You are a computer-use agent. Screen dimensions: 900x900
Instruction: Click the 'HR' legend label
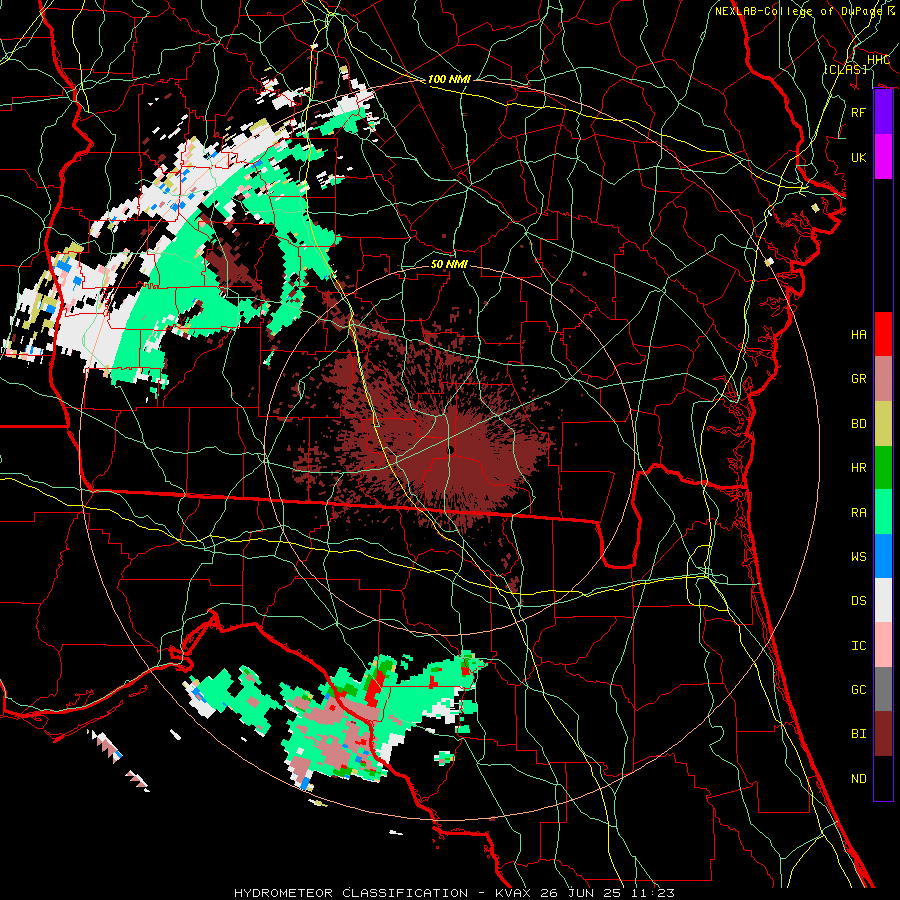point(859,468)
